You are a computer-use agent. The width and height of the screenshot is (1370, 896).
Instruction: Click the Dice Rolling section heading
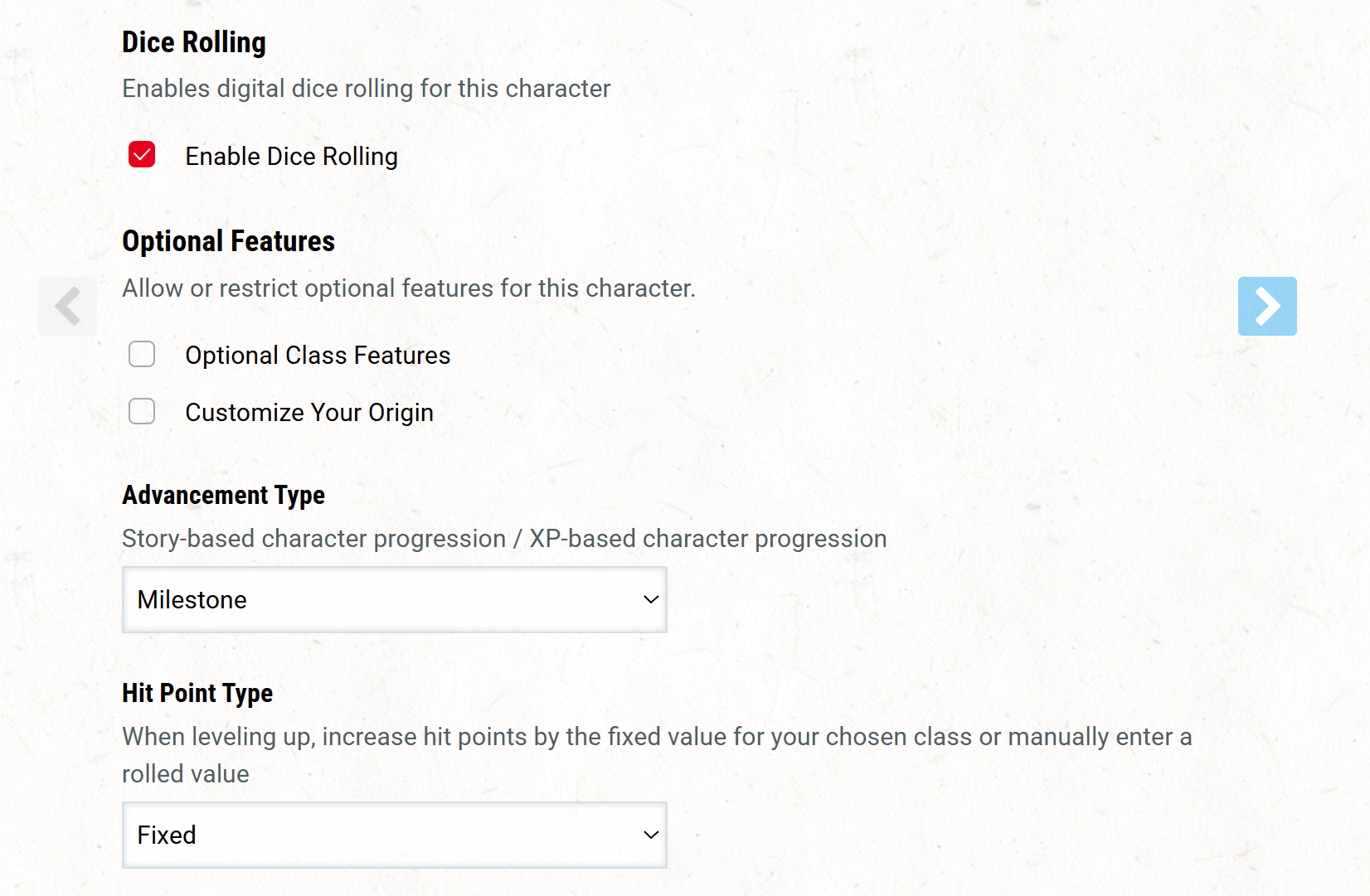point(194,42)
